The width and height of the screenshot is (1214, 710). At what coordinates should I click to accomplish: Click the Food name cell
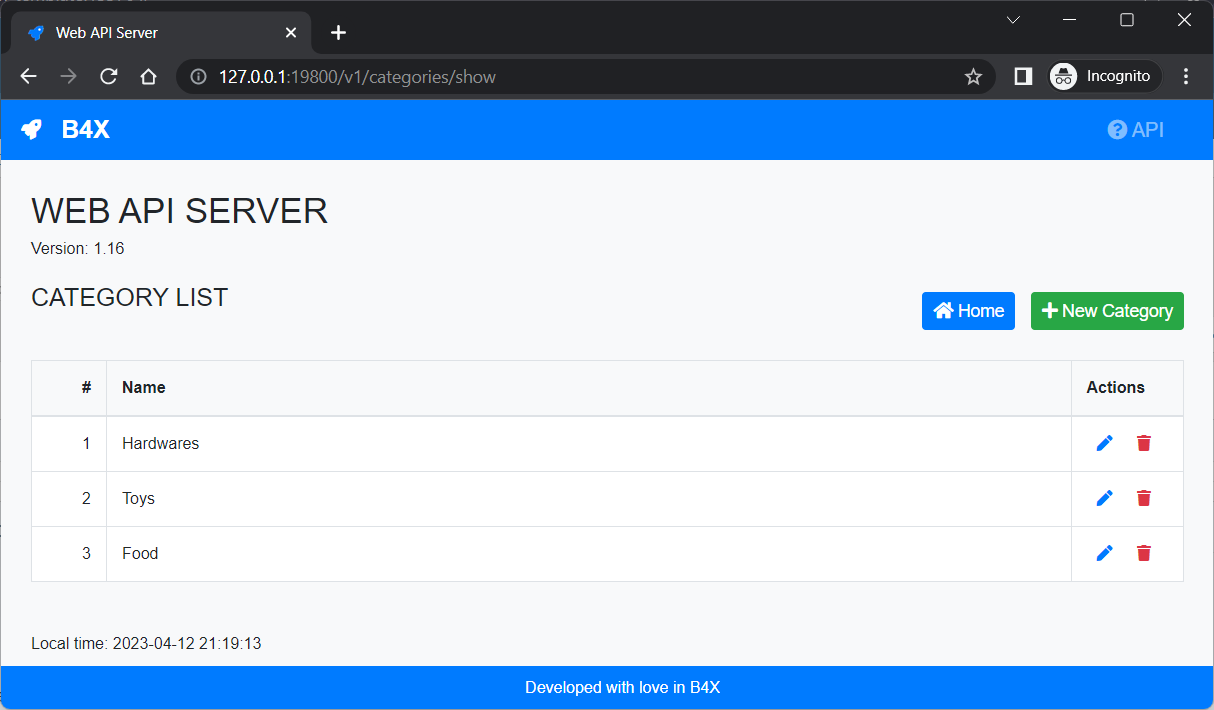[589, 554]
